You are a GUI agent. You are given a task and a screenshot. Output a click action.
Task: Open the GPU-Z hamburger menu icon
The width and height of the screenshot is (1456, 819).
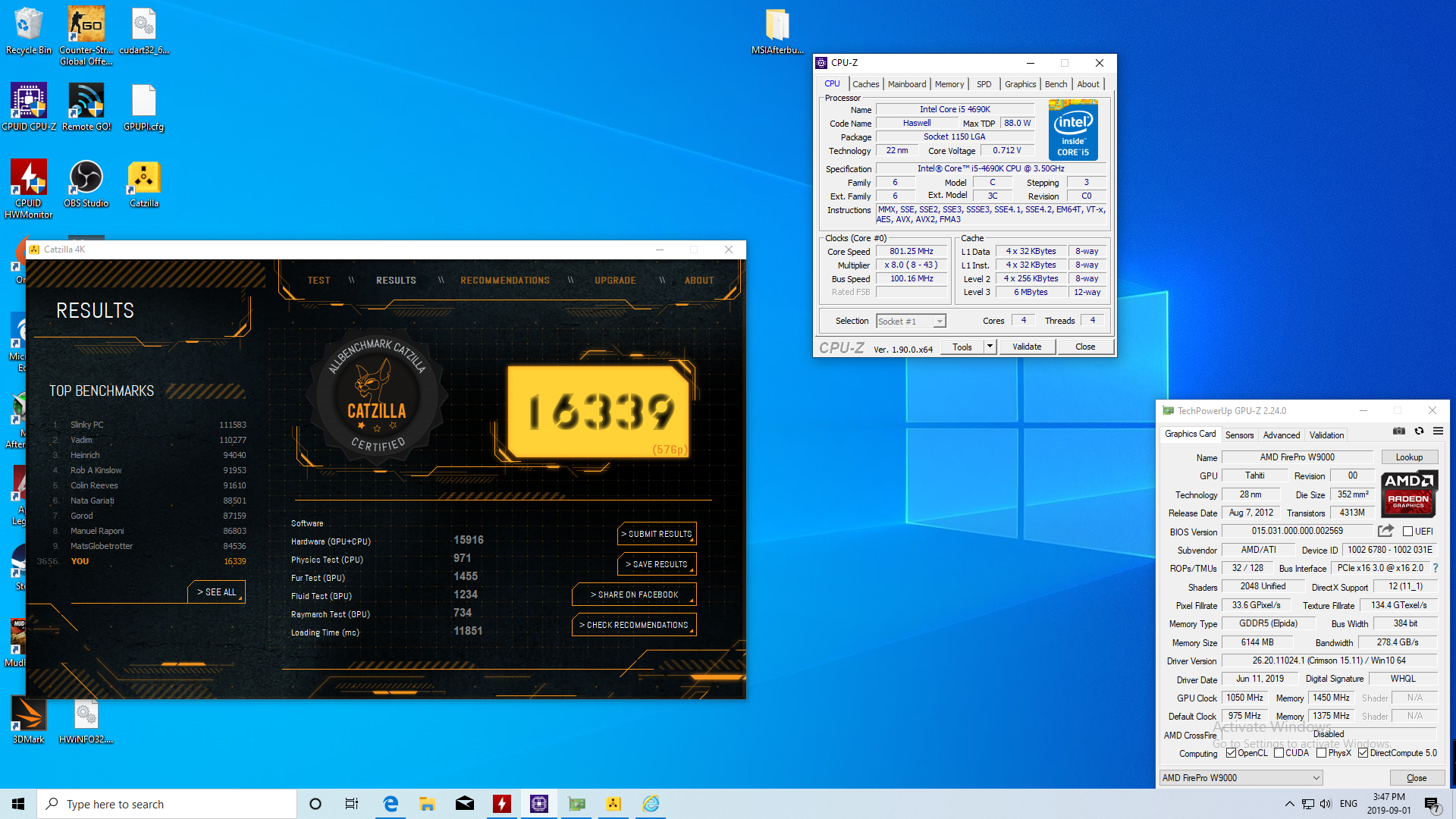1438,431
